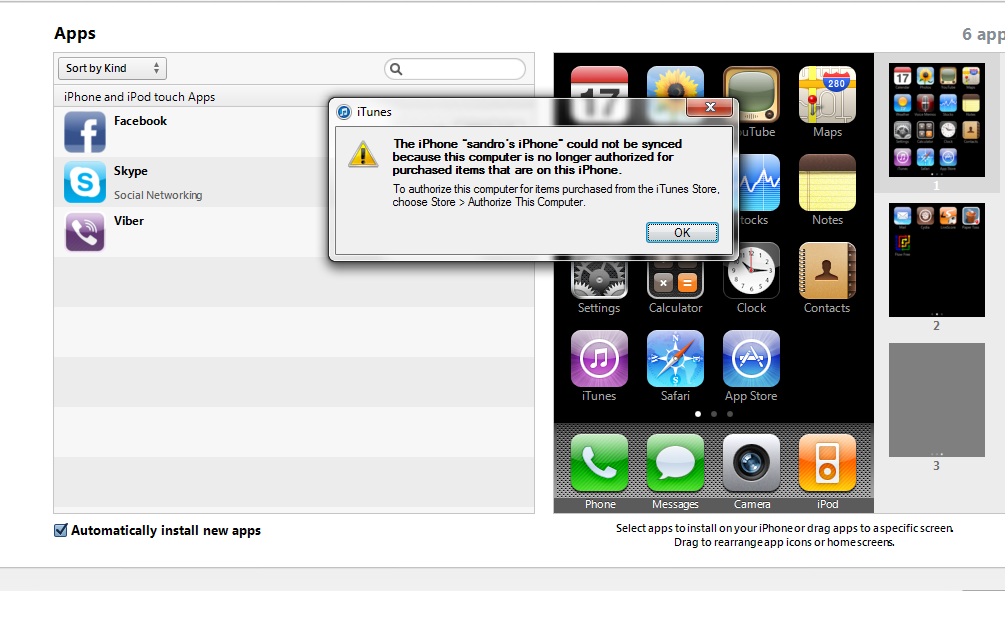Click OK in the iTunes dialog
1008x630 pixels.
[682, 233]
